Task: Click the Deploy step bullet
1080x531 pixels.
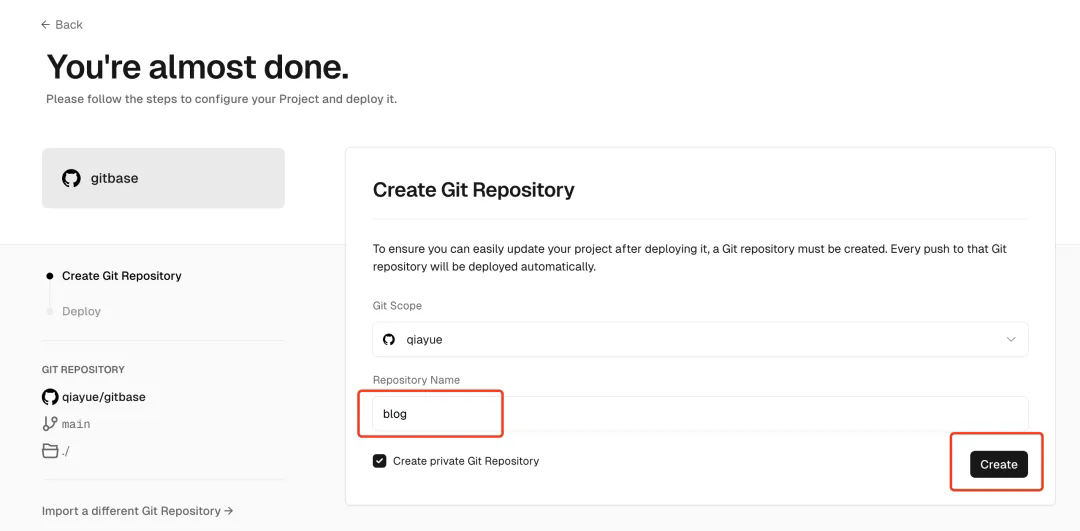Action: [x=49, y=311]
